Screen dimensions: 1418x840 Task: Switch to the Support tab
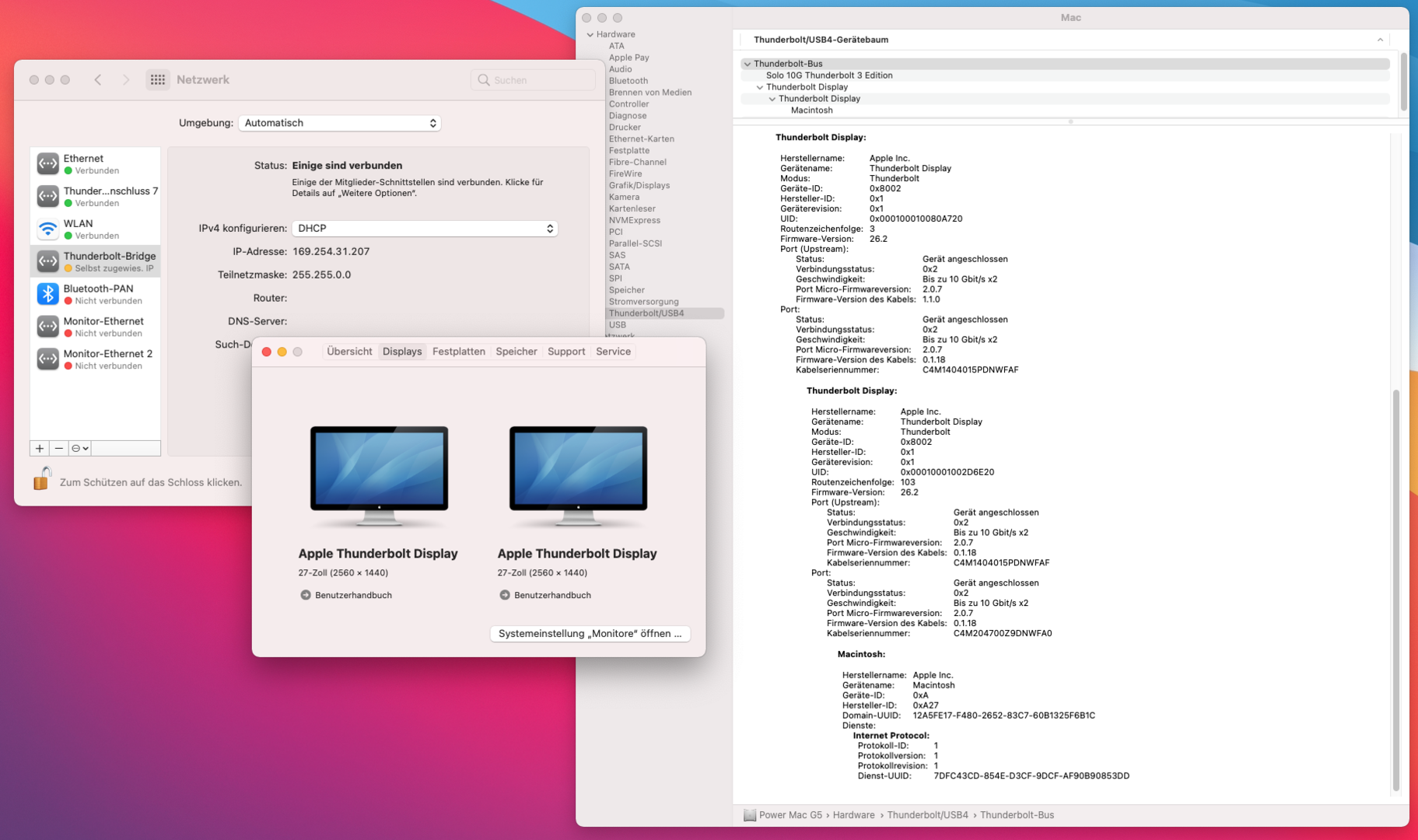566,352
